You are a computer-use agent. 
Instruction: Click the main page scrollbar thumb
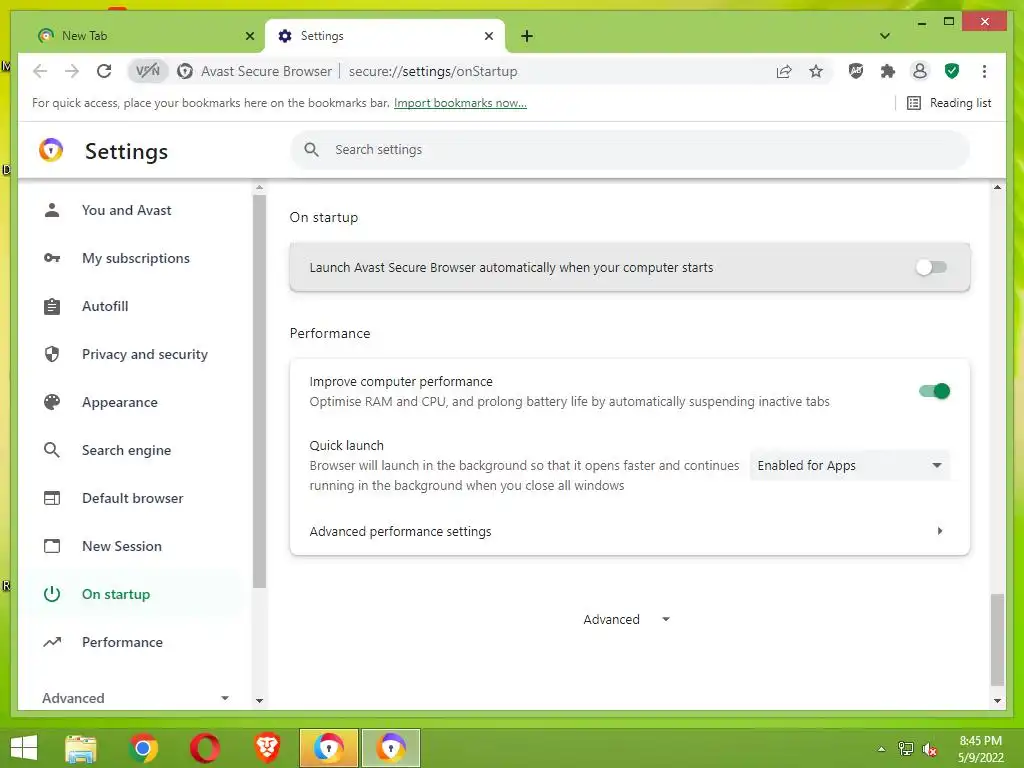(997, 639)
